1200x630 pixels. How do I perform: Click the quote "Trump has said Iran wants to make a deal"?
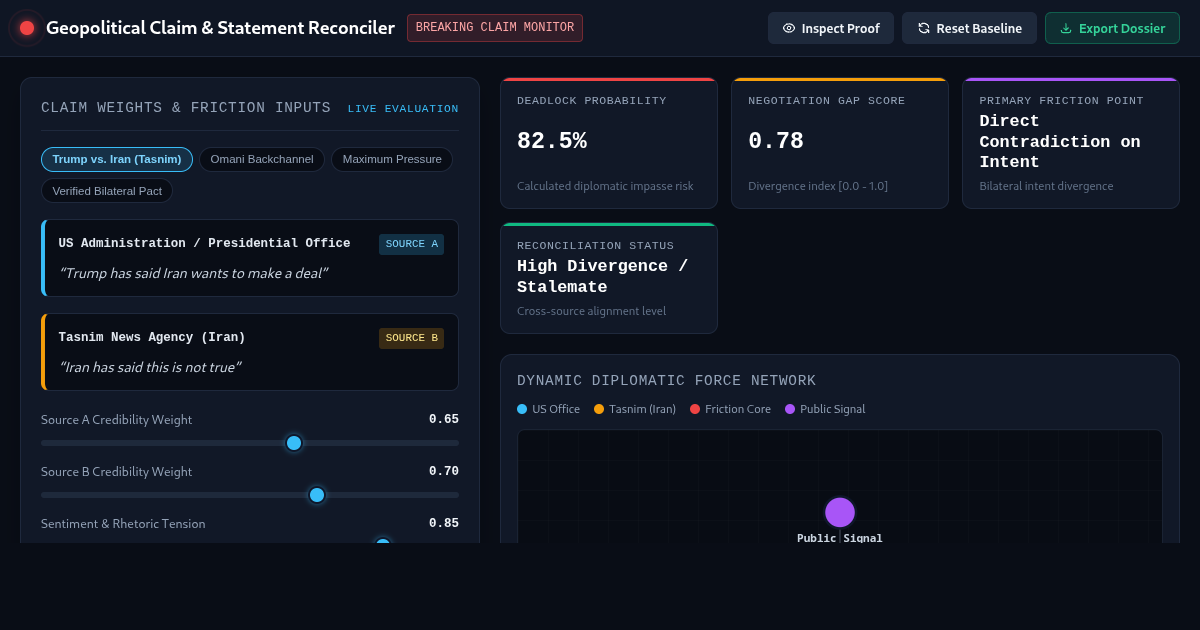193,273
